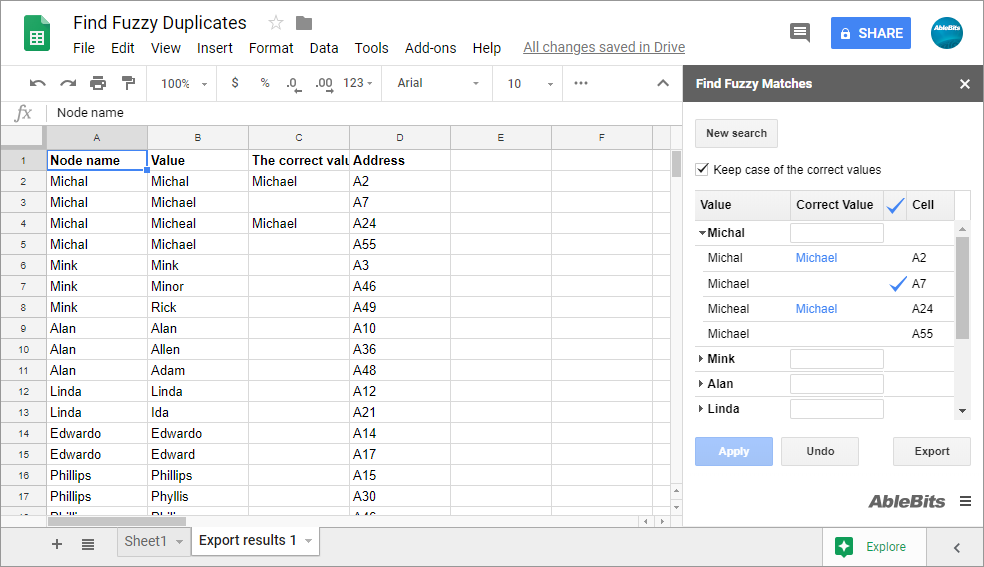Open the Insert menu
Screen dimensions: 984x567
pyautogui.click(x=215, y=48)
